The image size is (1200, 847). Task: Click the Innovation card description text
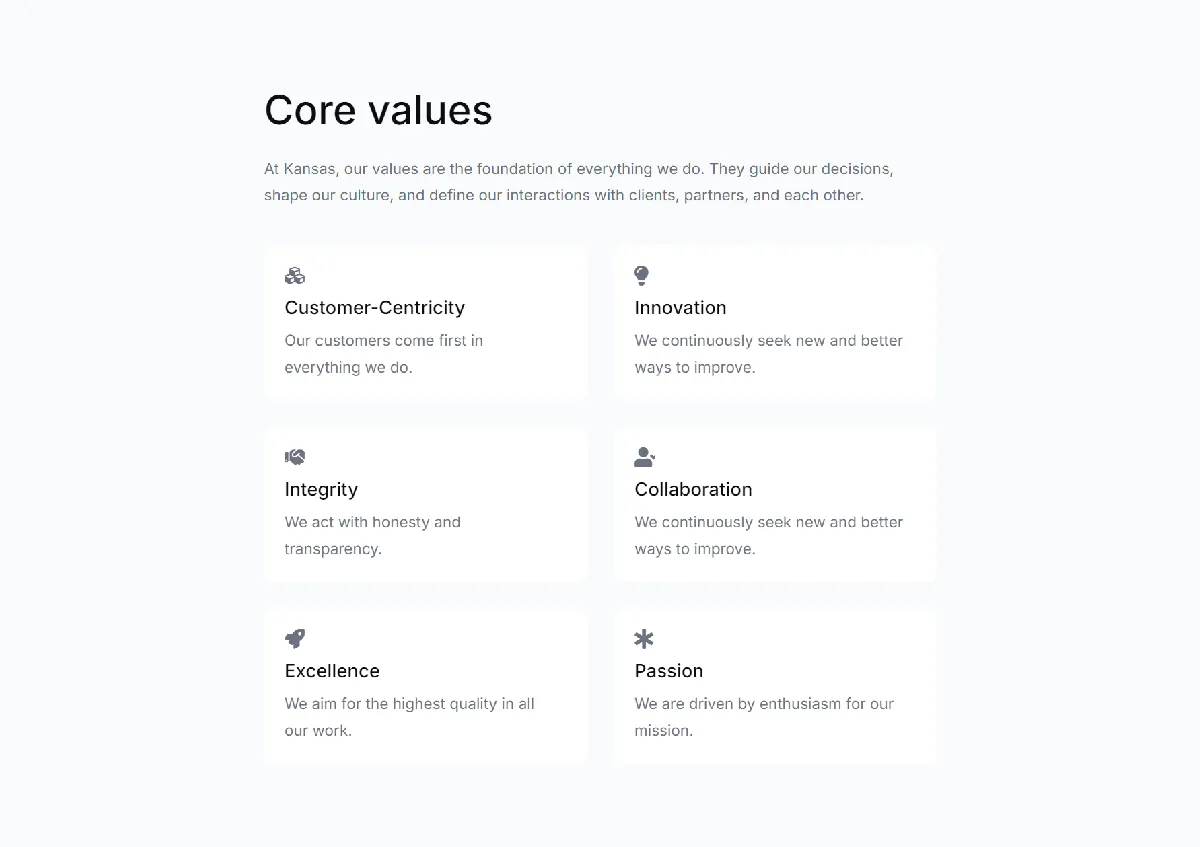(769, 354)
